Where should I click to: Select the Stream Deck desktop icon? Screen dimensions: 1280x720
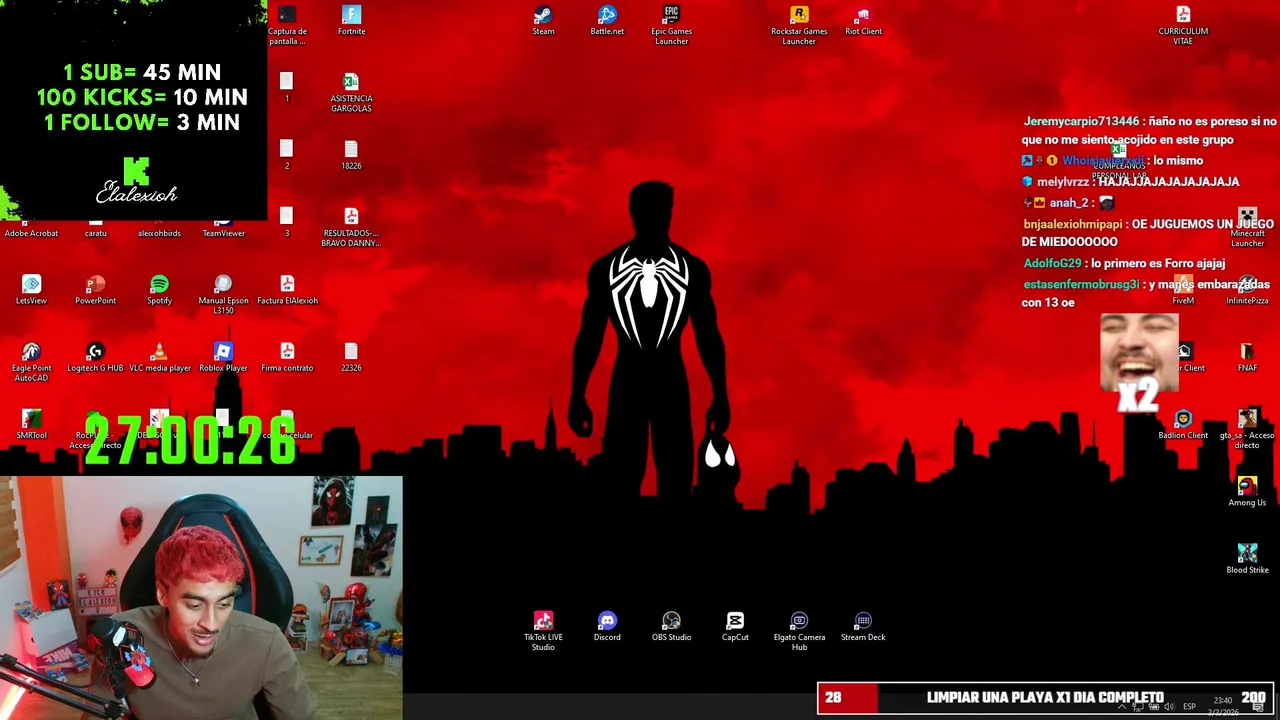pos(863,626)
